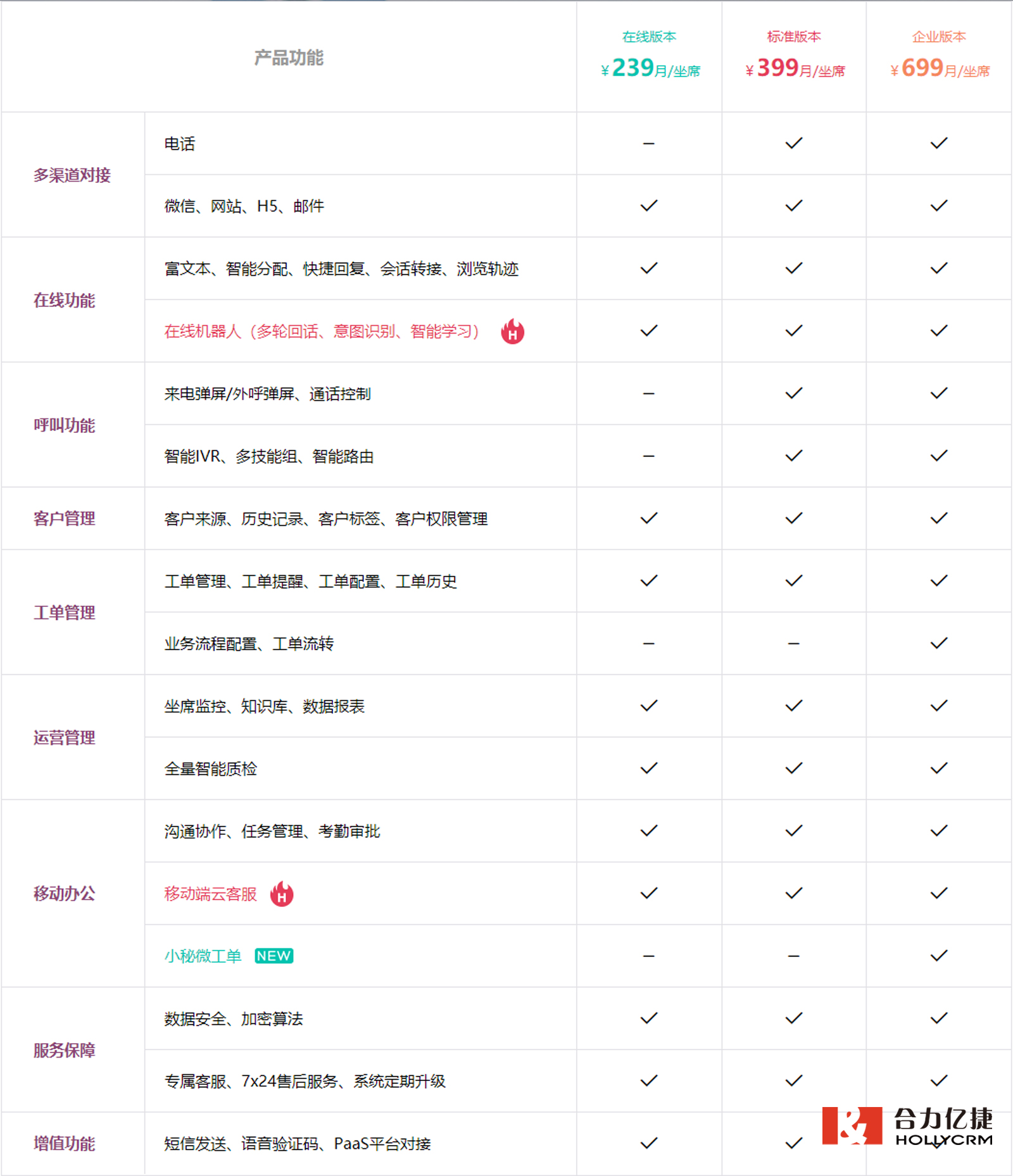Open the 在线机器人 feature link
This screenshot has width=1013, height=1176.
pos(322,331)
